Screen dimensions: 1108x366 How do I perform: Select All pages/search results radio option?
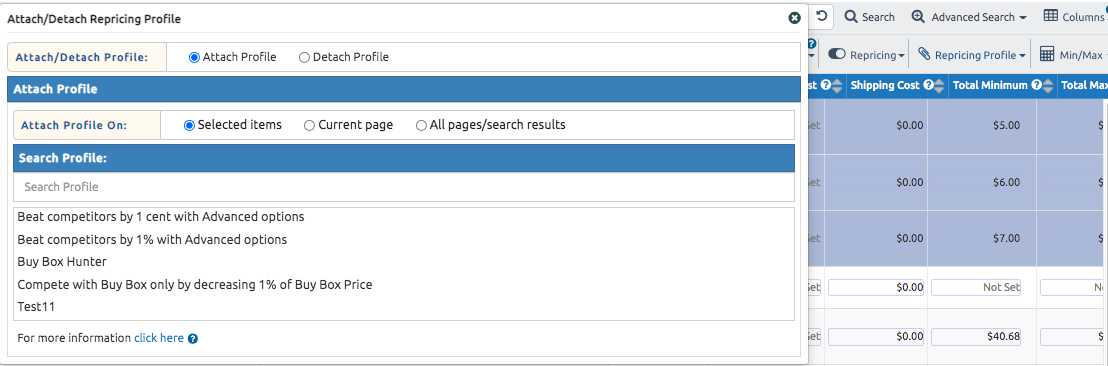point(421,125)
